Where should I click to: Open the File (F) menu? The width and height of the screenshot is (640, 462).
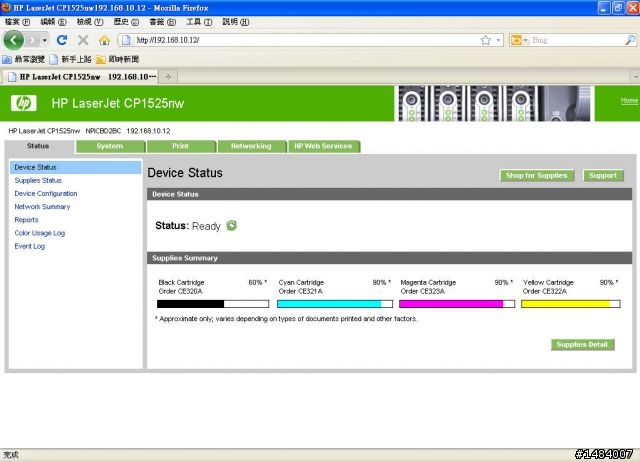18,22
